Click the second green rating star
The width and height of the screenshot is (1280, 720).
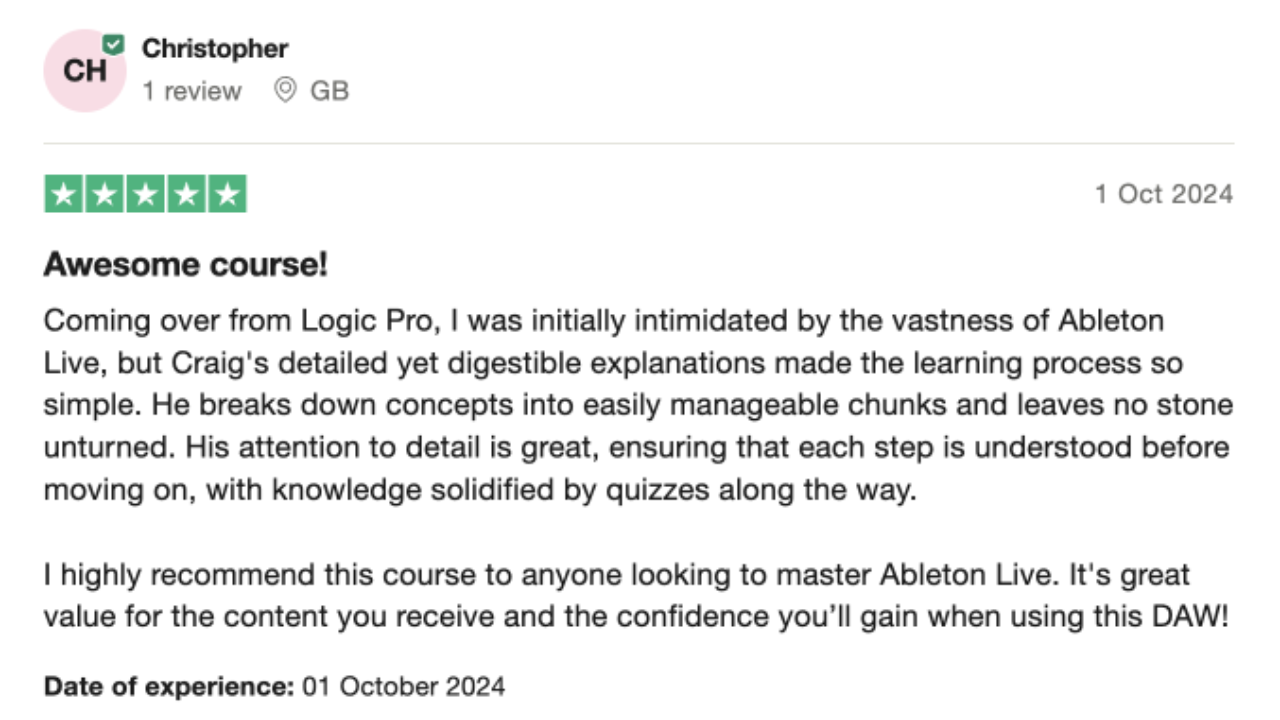105,195
